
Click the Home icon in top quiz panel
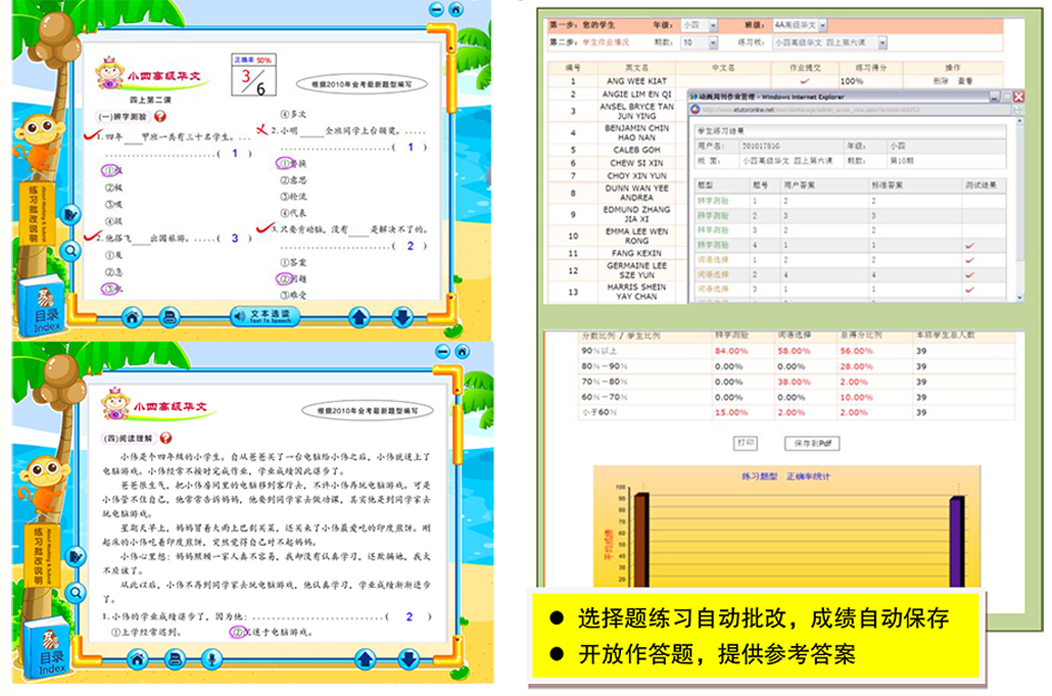[131, 317]
